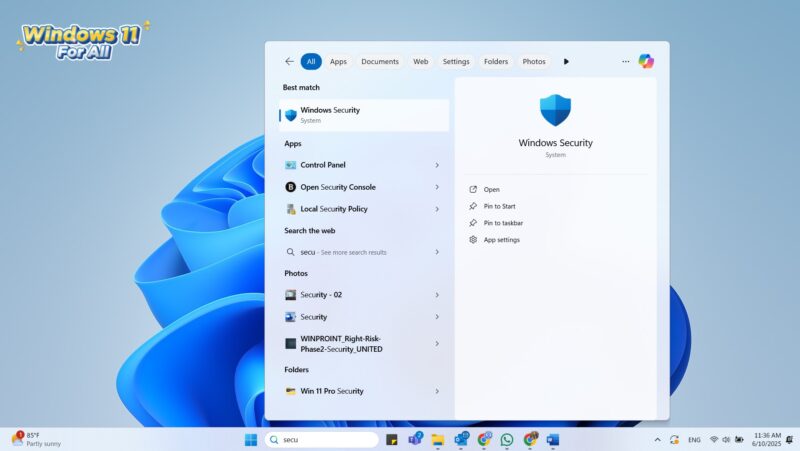Open Sticky Notes from the taskbar

[x=392, y=439]
